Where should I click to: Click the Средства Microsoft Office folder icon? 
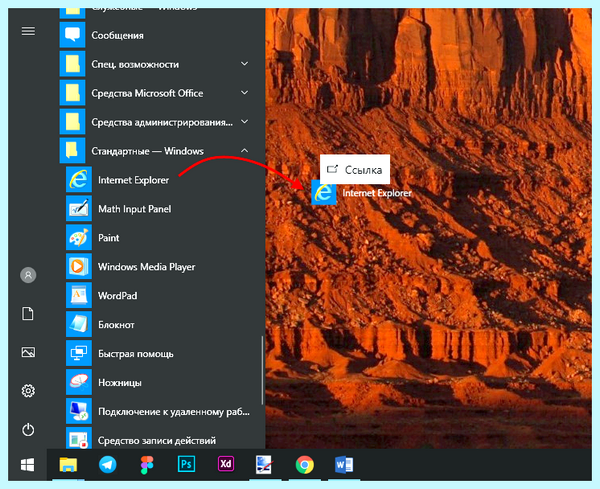tap(72, 93)
